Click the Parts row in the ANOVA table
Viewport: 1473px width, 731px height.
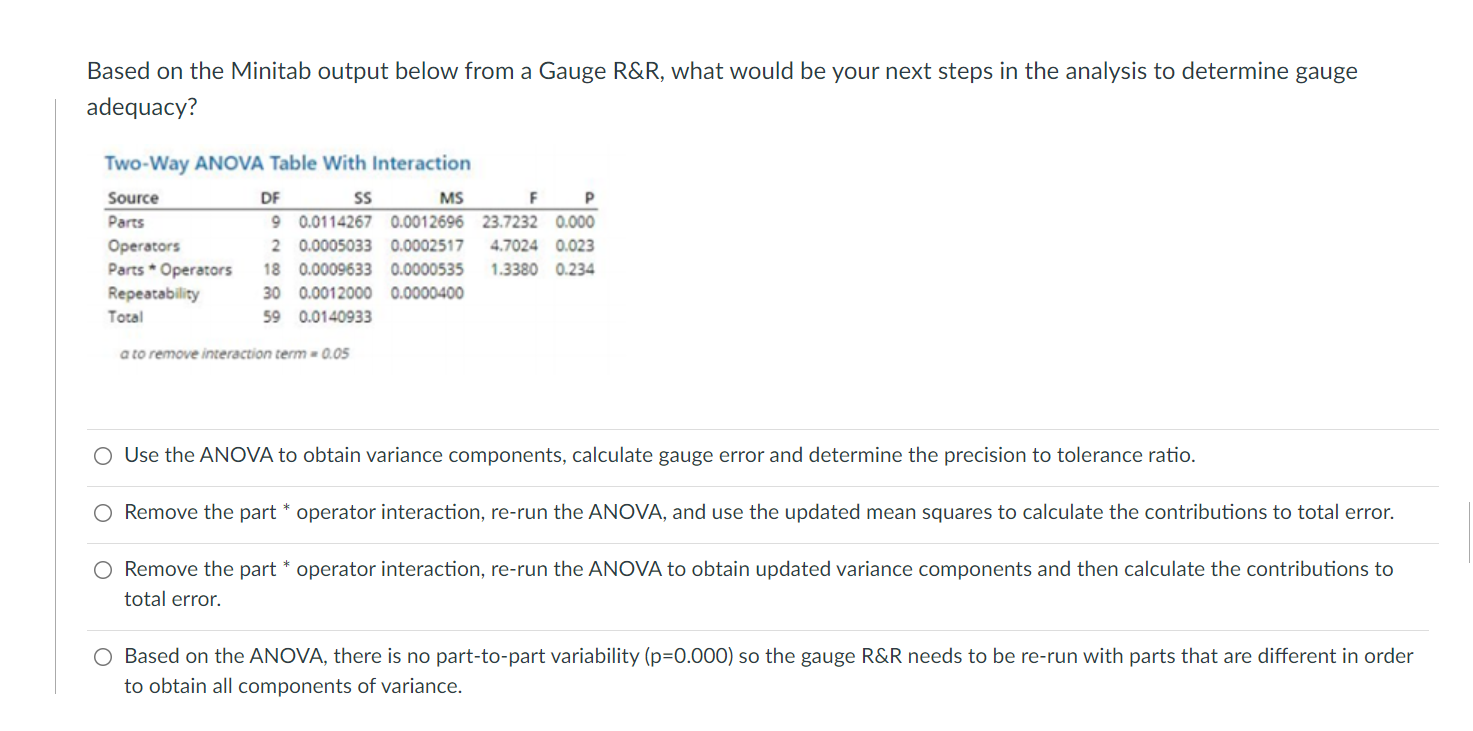tap(126, 222)
